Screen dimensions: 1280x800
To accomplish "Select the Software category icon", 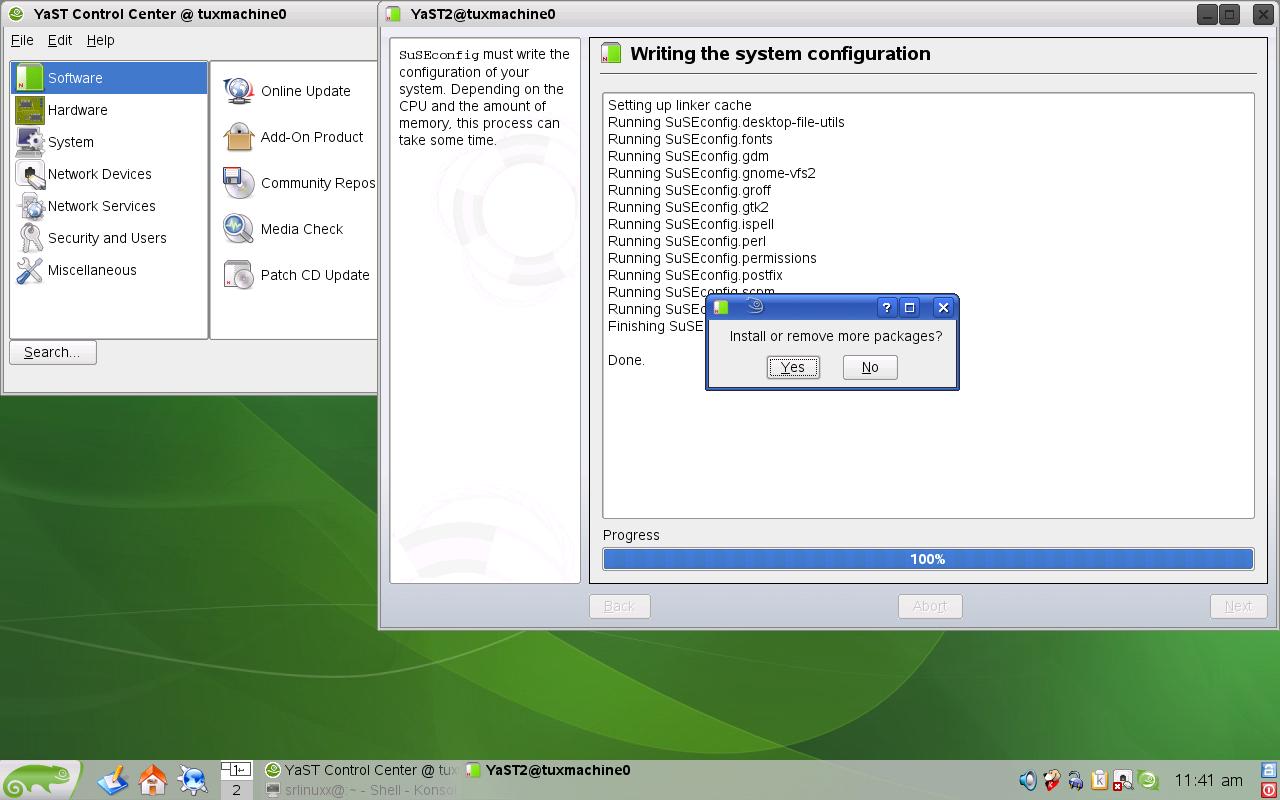I will 29,78.
